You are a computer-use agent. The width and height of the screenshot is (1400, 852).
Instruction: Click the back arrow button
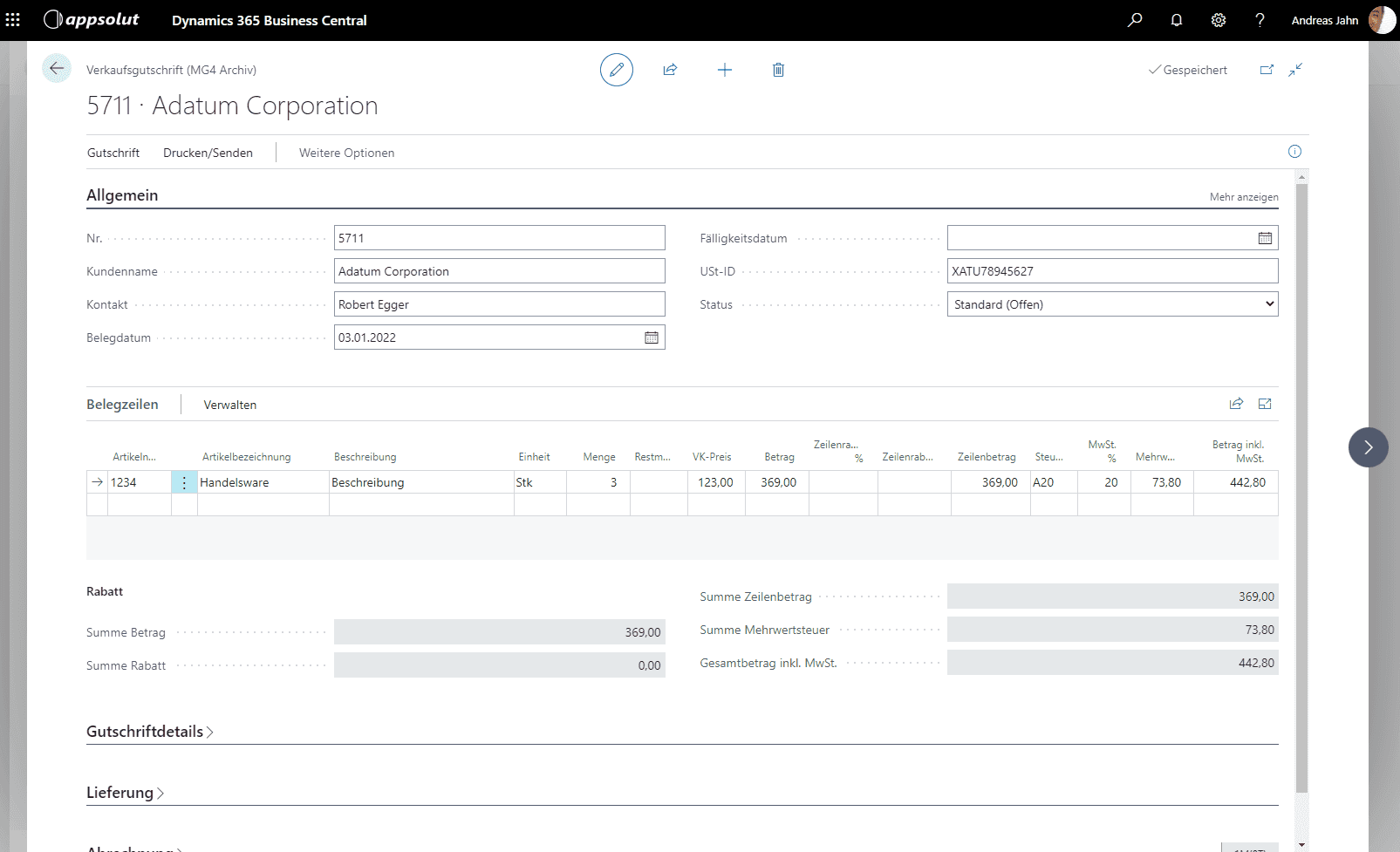57,68
